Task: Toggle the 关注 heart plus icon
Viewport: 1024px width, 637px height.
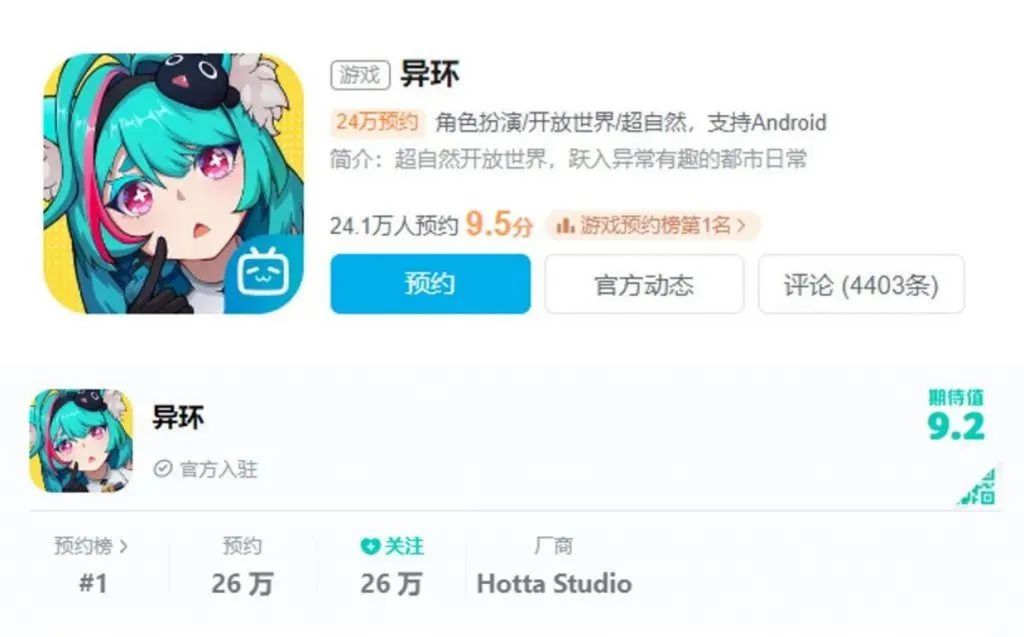Action: tap(370, 546)
